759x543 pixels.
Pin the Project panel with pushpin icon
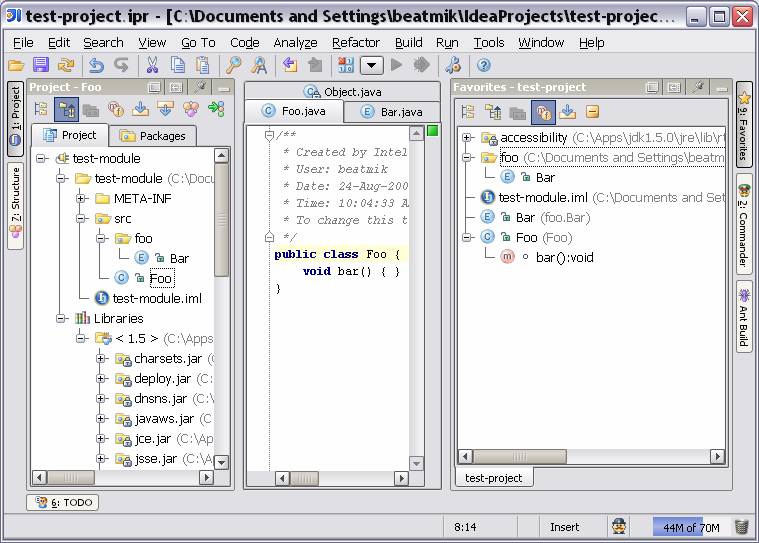click(x=200, y=87)
